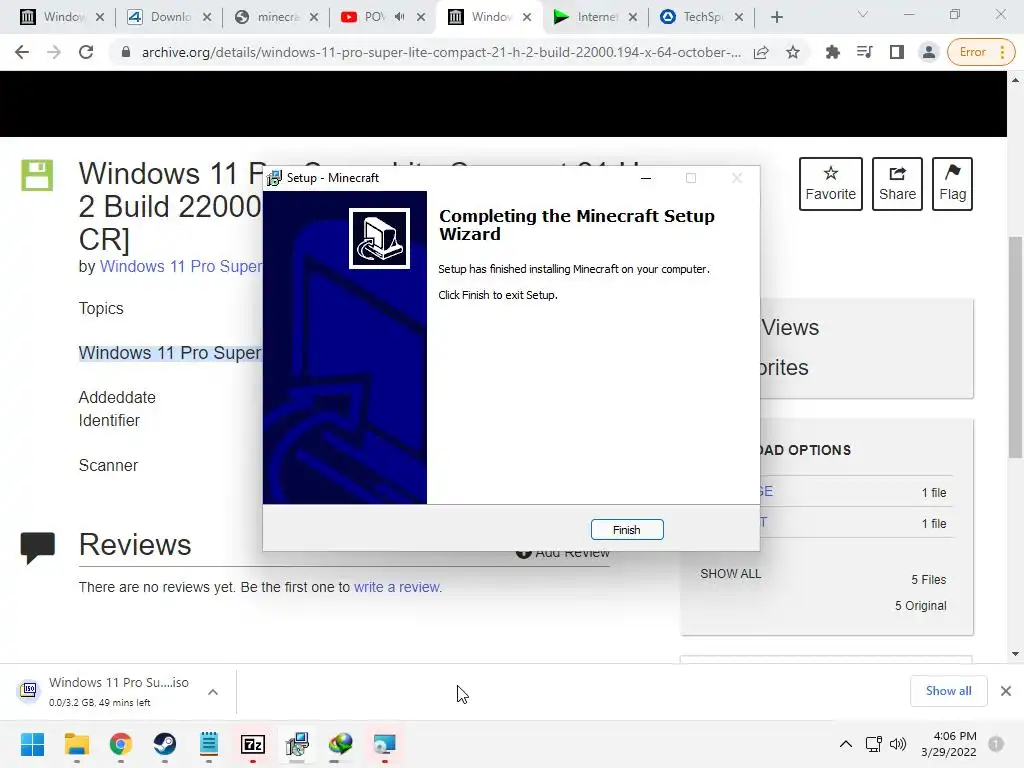Click the write a review link
Viewport: 1024px width, 768px height.
(x=397, y=587)
